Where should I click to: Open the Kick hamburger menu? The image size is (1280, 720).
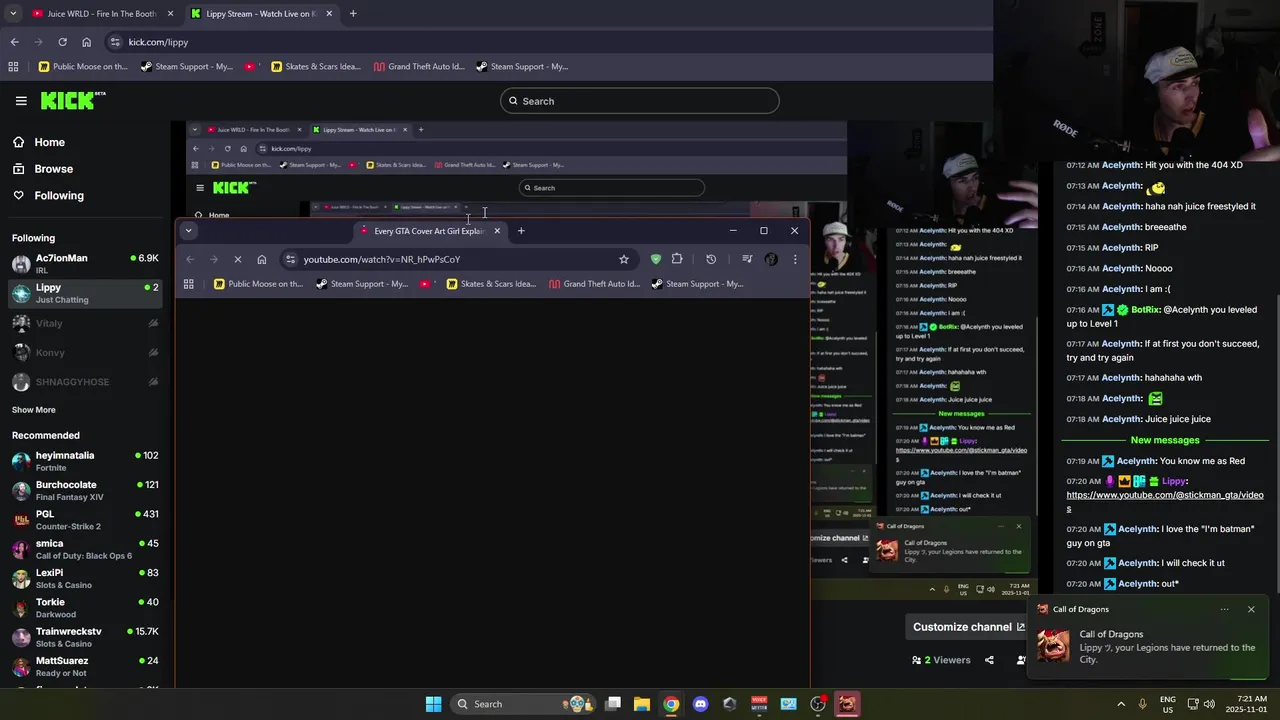pyautogui.click(x=21, y=101)
